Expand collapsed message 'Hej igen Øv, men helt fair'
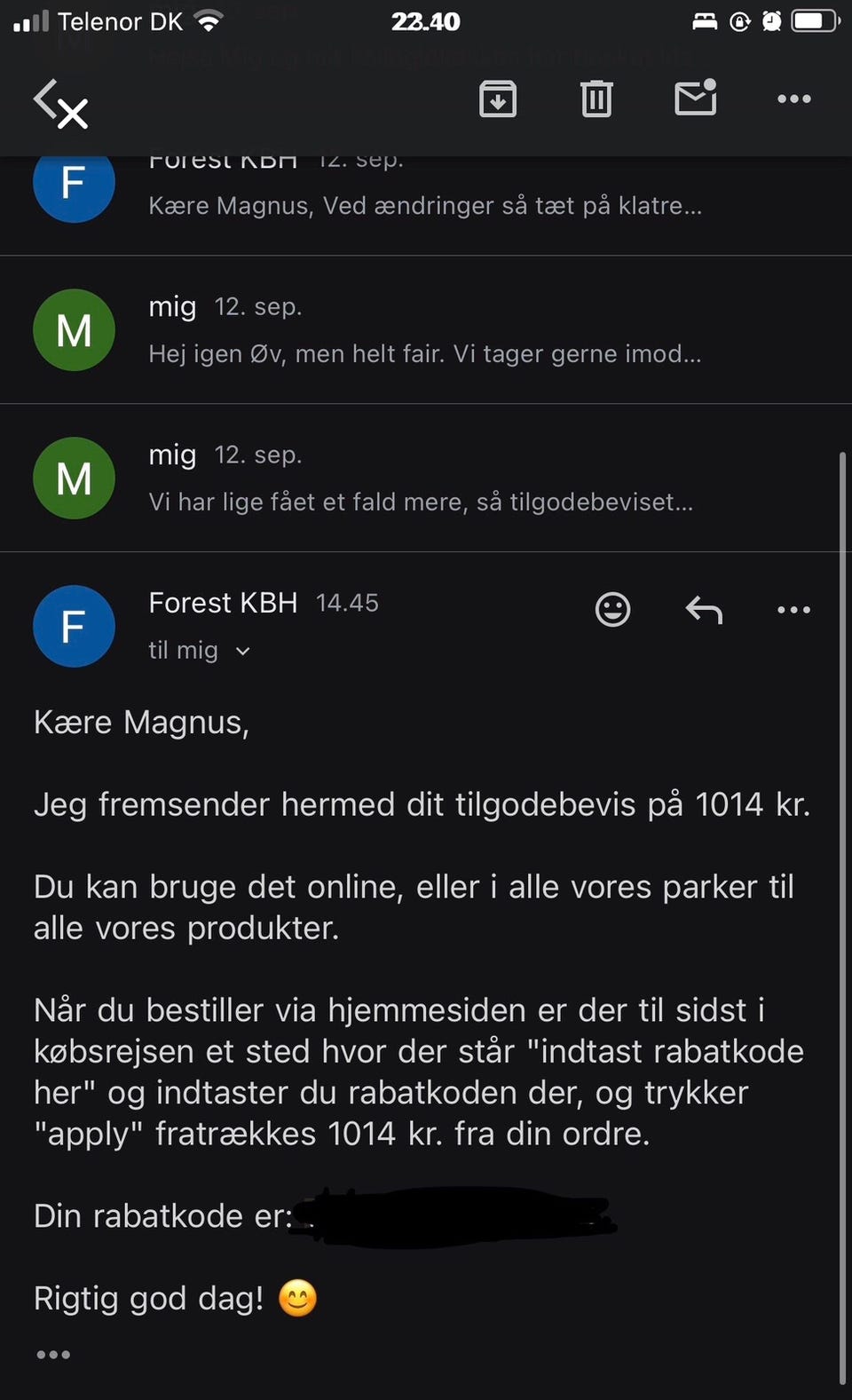 [x=424, y=353]
